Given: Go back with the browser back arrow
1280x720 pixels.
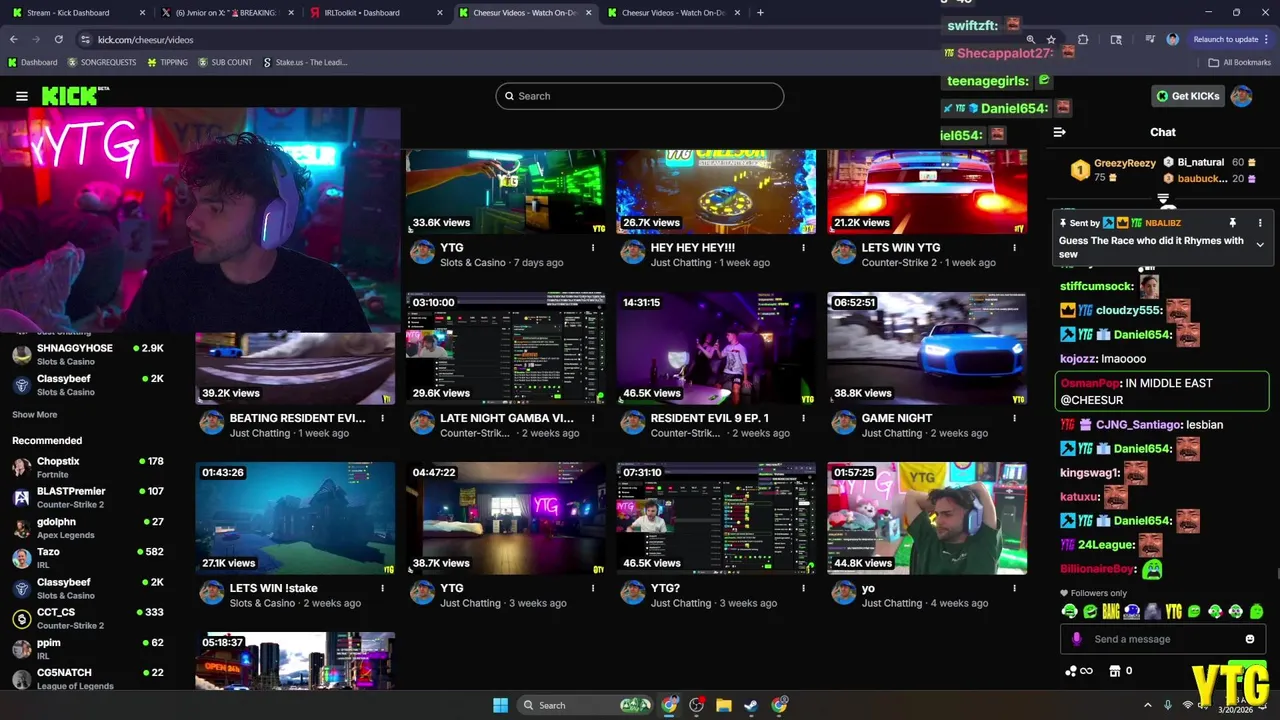Looking at the screenshot, I should tap(14, 39).
